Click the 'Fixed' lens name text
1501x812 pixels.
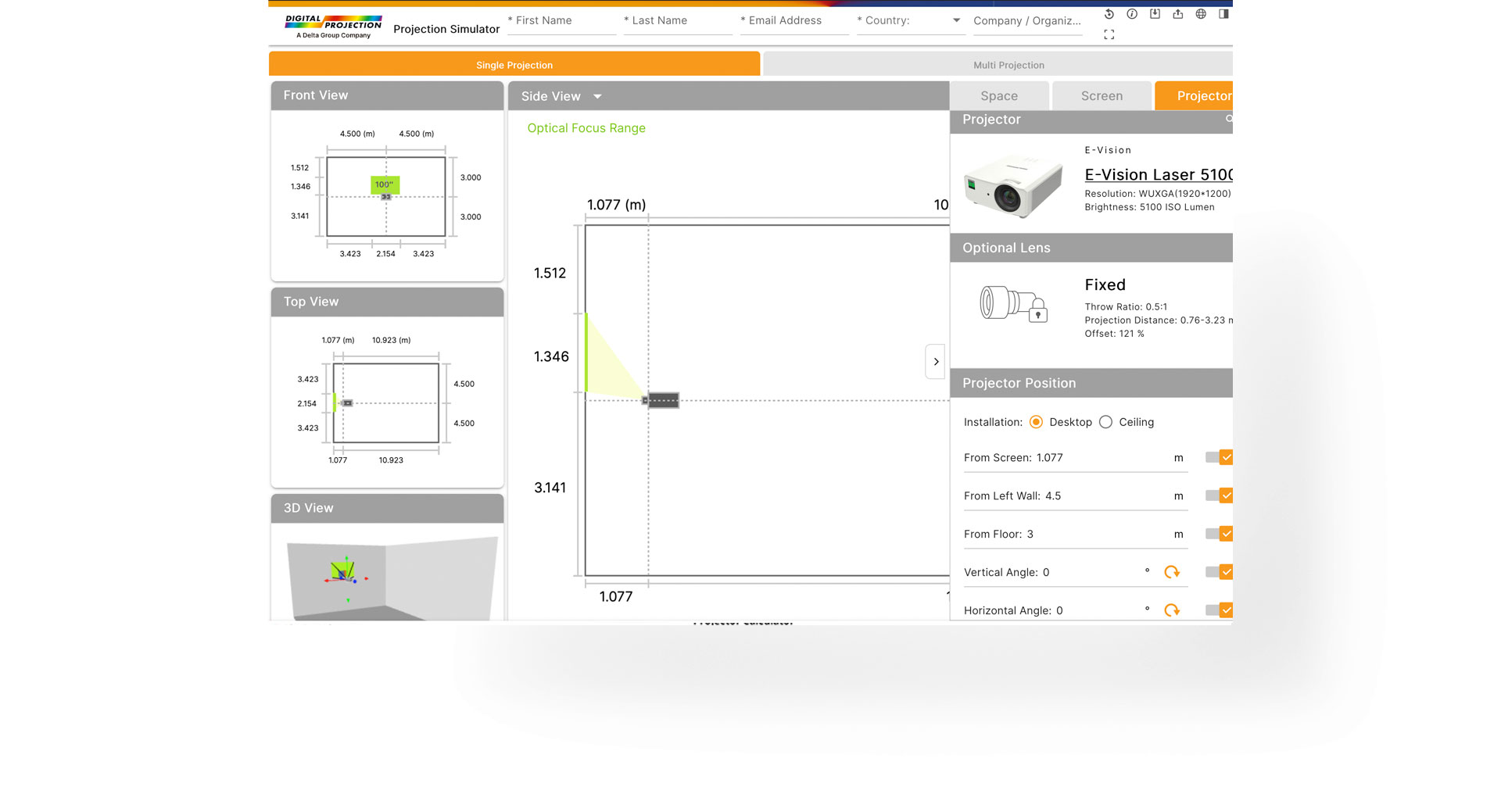click(1105, 285)
